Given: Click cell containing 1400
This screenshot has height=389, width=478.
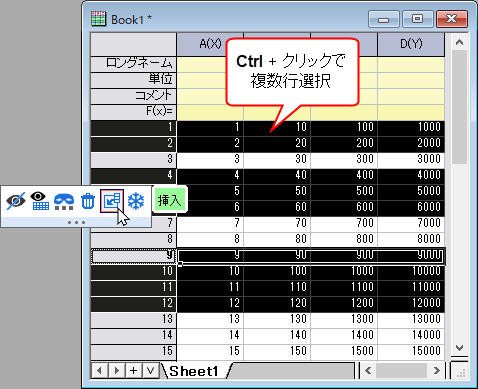Looking at the screenshot, I should click(x=344, y=336).
